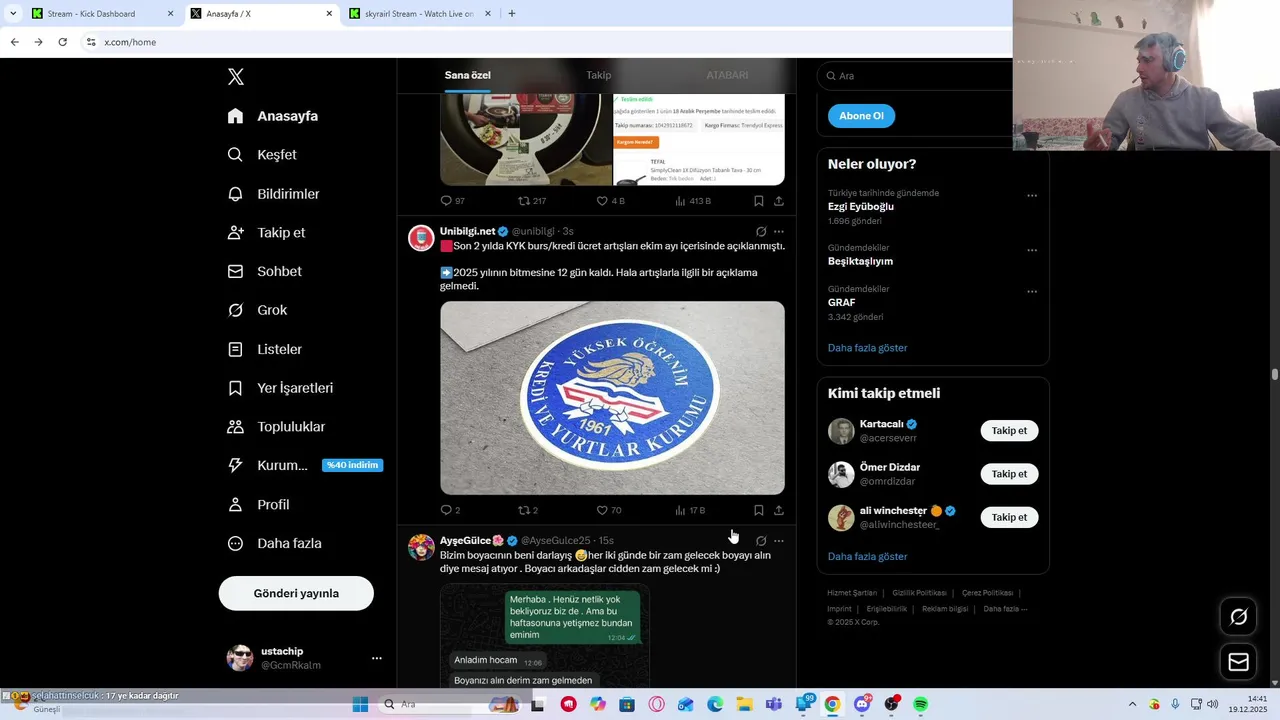The width and height of the screenshot is (1280, 720).
Task: Open options for Beşiktaşlıyım trend
Action: coord(1032,250)
